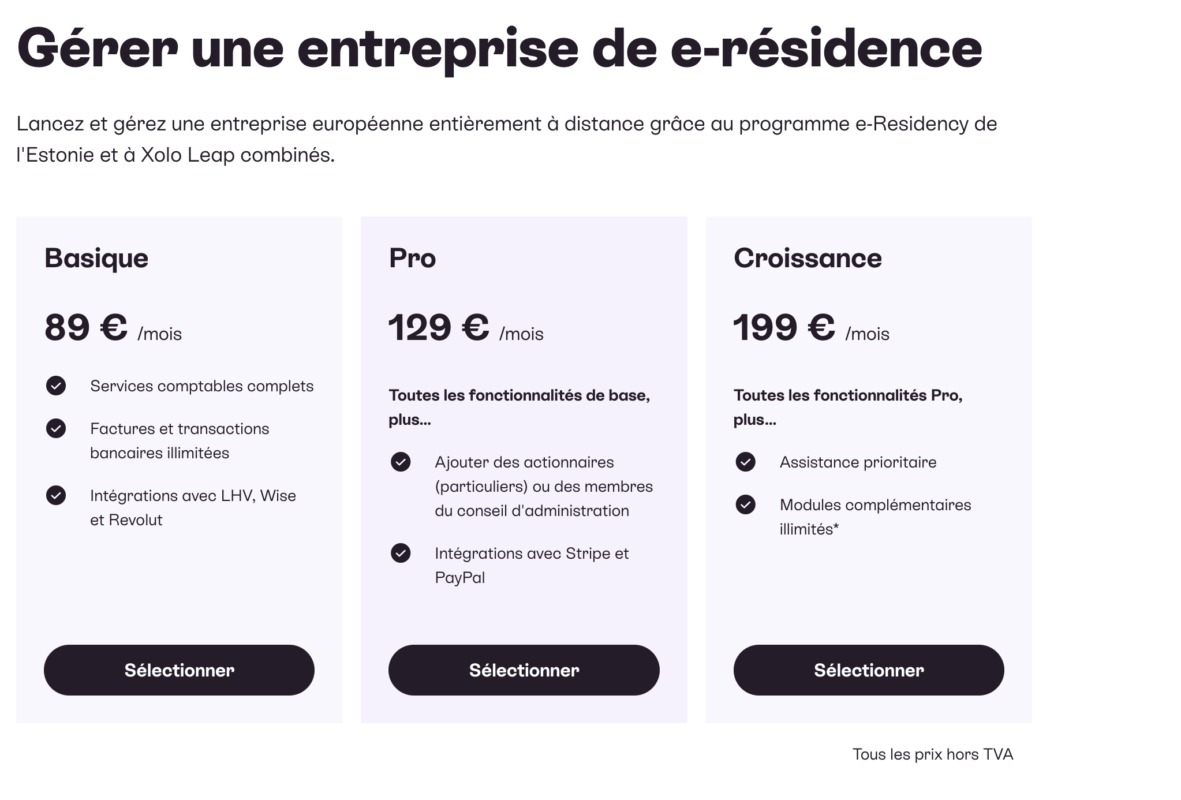Click the Pro plan heading

point(412,258)
